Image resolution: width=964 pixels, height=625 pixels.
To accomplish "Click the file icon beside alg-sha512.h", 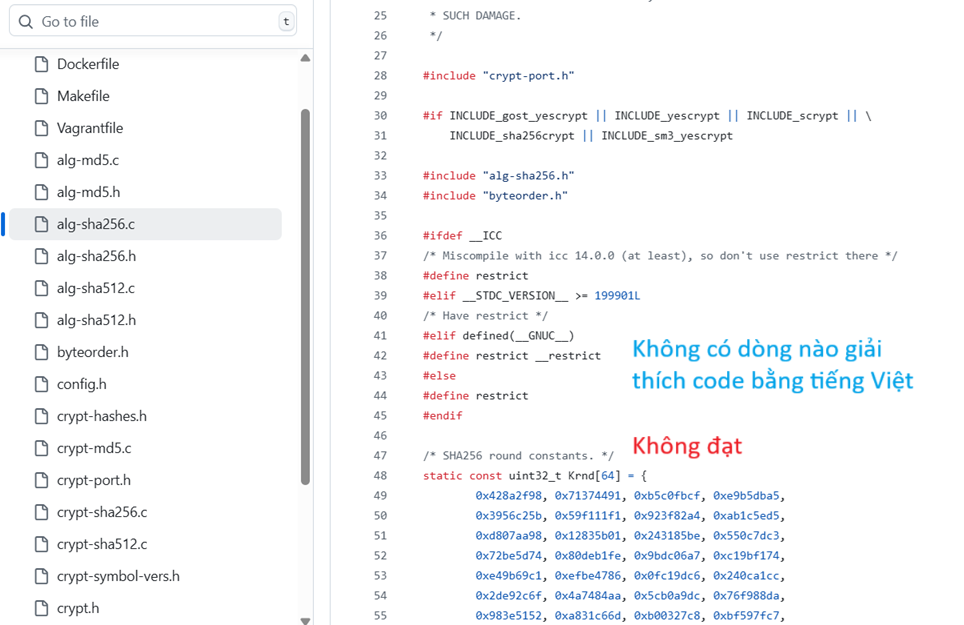I will tap(41, 320).
